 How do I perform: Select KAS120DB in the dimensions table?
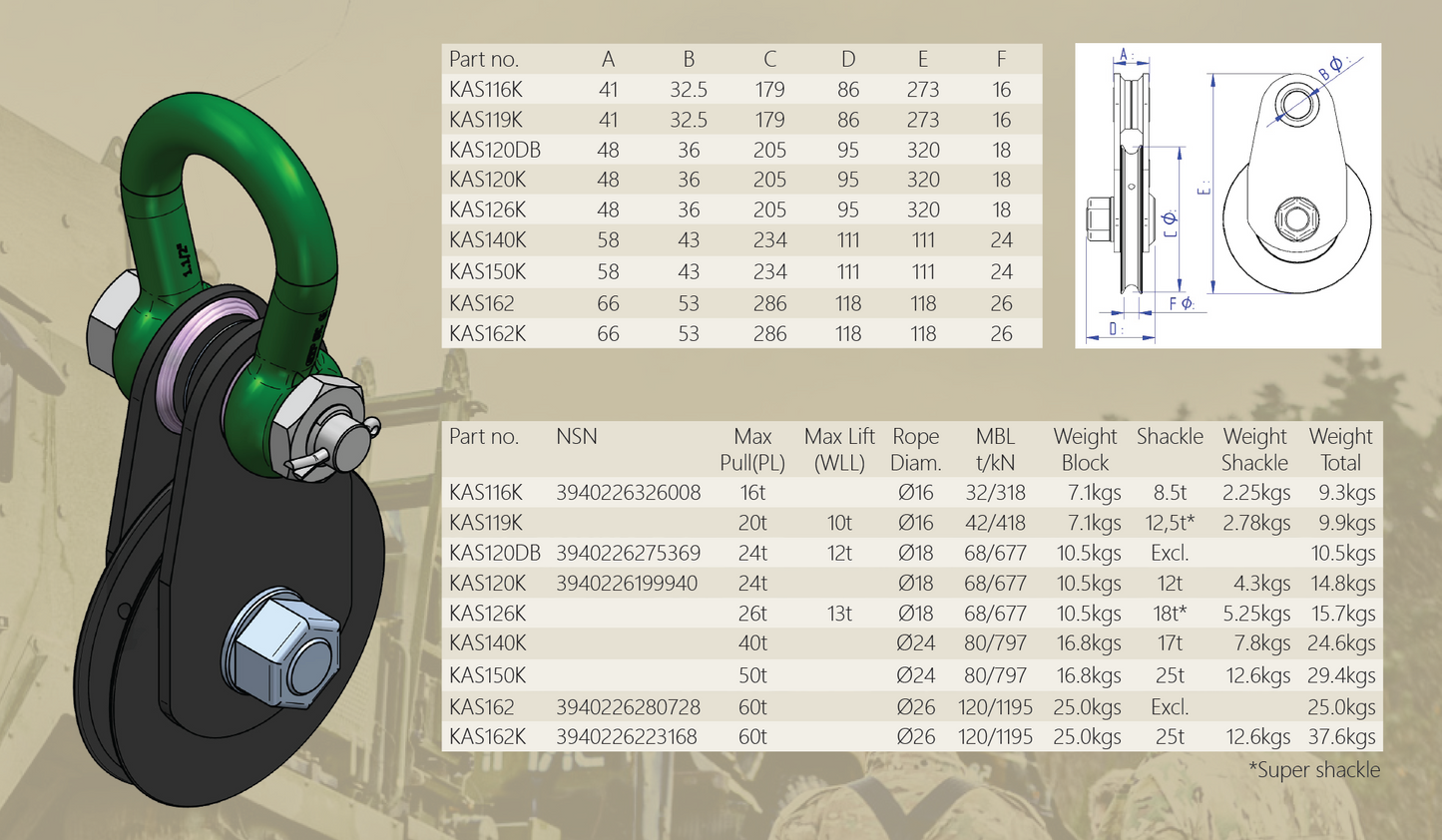pyautogui.click(x=495, y=150)
